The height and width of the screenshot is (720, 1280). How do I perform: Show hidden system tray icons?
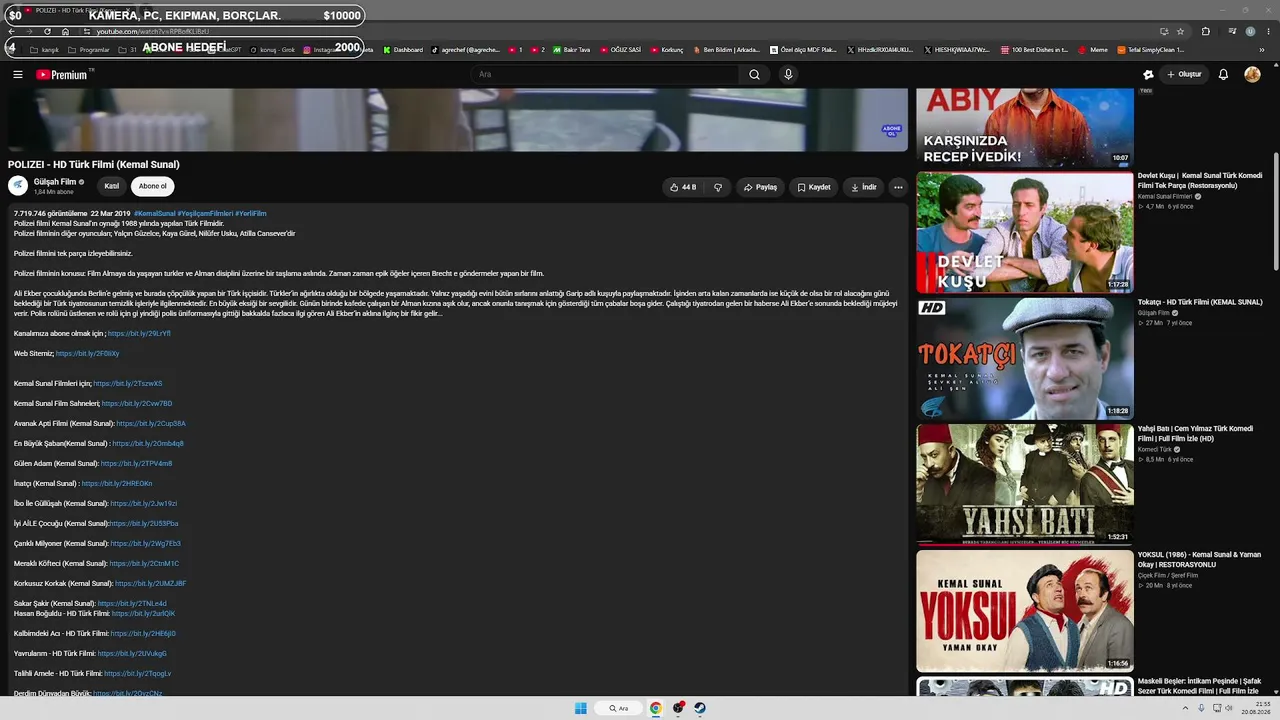click(x=1186, y=708)
